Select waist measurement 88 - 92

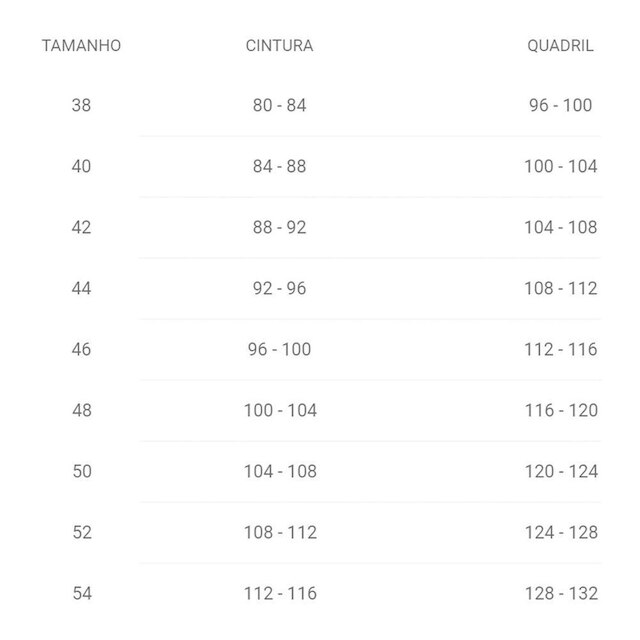pos(280,227)
